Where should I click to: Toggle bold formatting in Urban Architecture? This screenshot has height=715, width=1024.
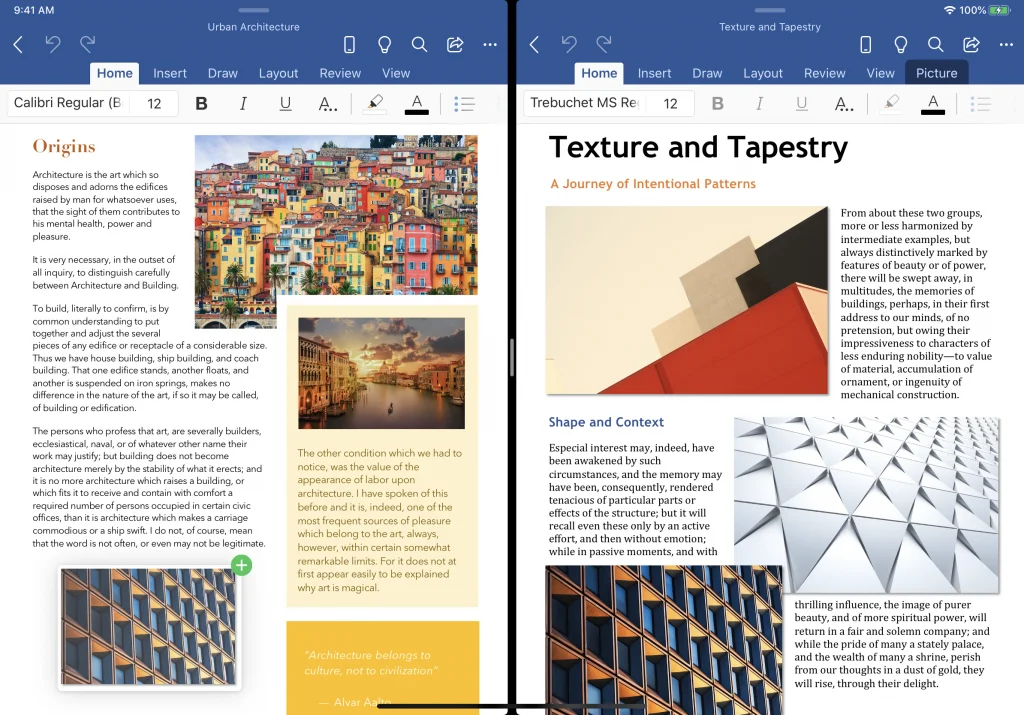[201, 102]
